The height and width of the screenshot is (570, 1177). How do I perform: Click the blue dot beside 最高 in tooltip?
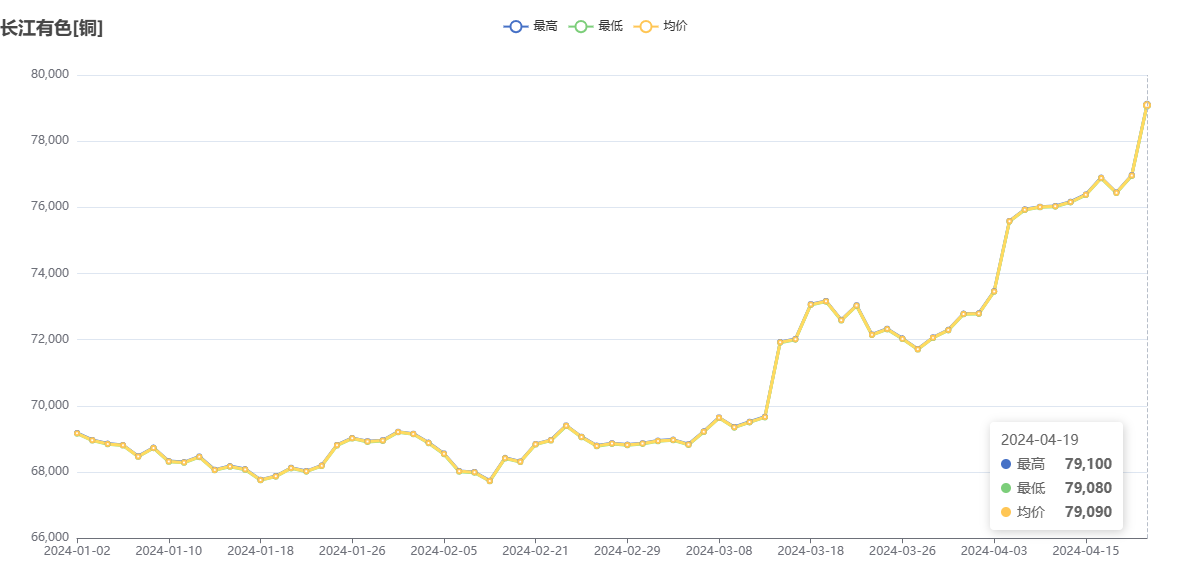tap(1006, 464)
